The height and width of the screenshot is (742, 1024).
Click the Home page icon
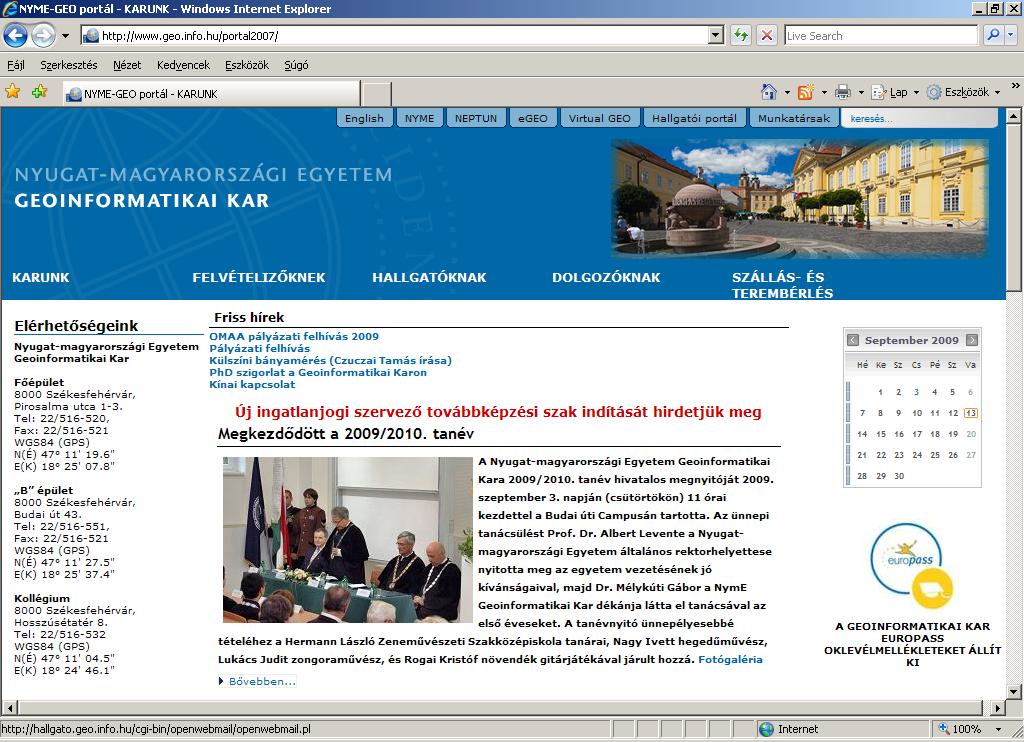click(x=769, y=92)
